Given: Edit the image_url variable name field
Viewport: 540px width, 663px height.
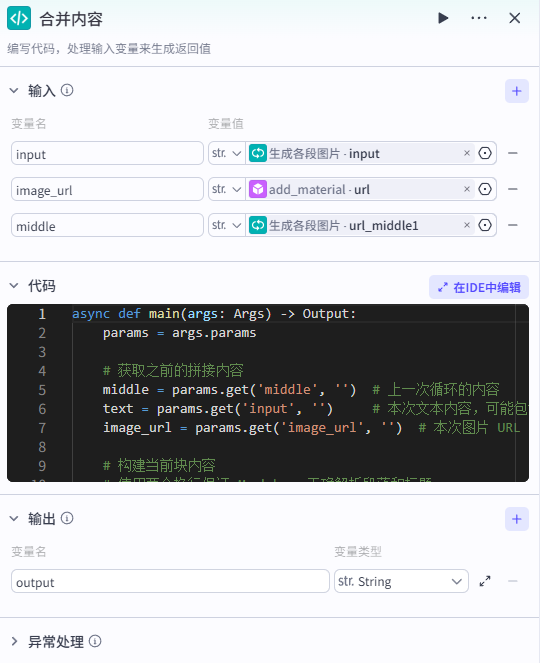Looking at the screenshot, I should click(x=107, y=189).
